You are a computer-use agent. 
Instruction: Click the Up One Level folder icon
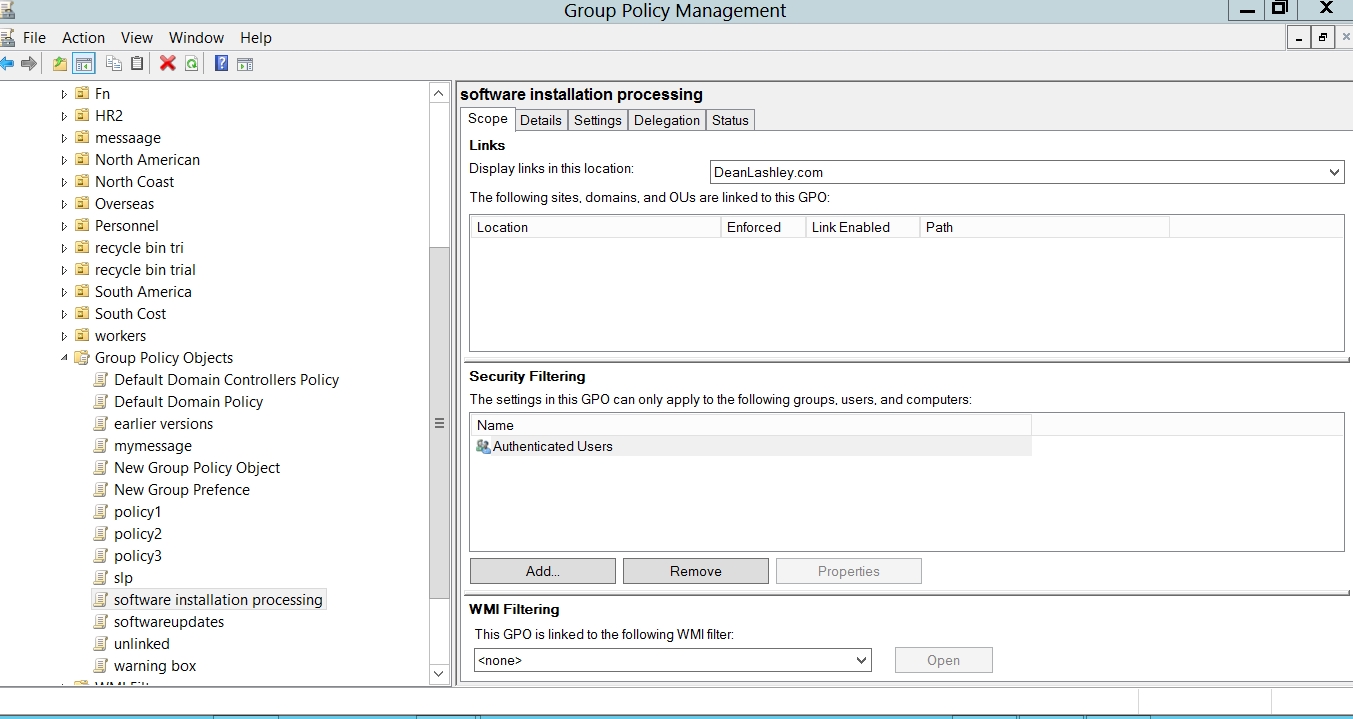point(60,64)
